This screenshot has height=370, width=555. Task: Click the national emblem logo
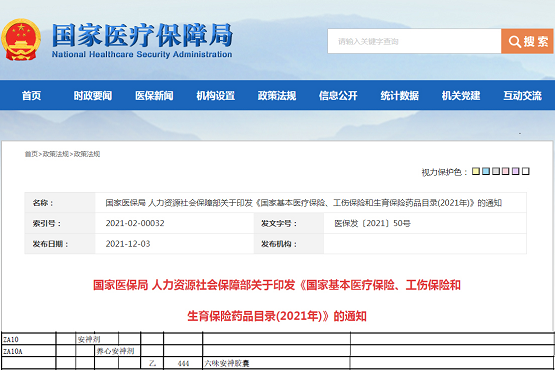21,40
